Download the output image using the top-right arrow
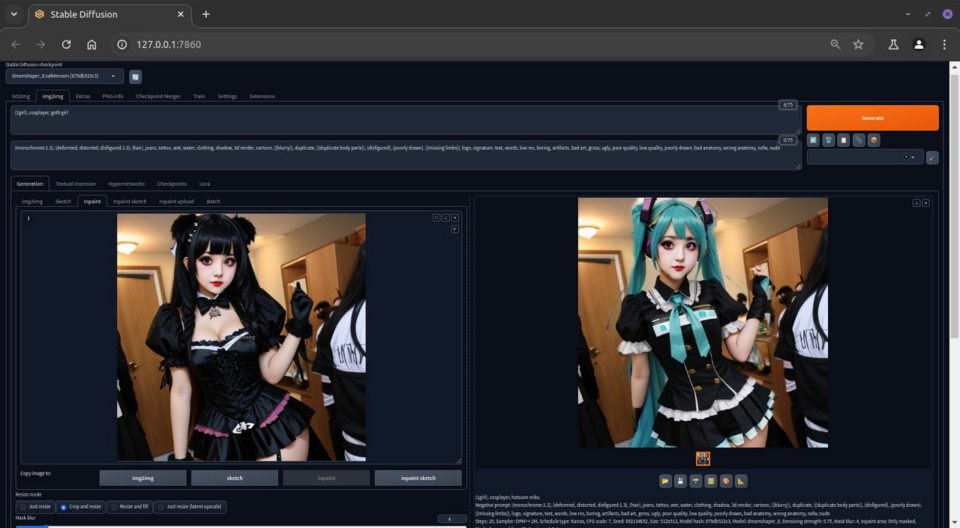Screen dimensions: 960x528 [x=917, y=203]
